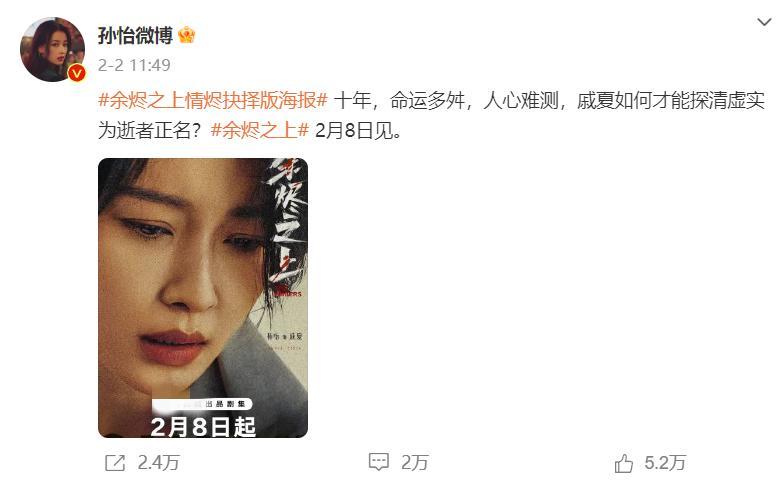Click the 5.2万 likes count
The height and width of the screenshot is (487, 782).
[x=665, y=463]
